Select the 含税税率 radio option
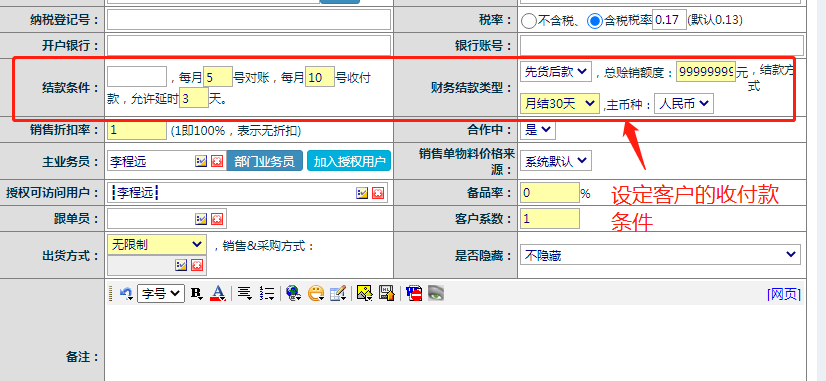The image size is (826, 381). 595,21
